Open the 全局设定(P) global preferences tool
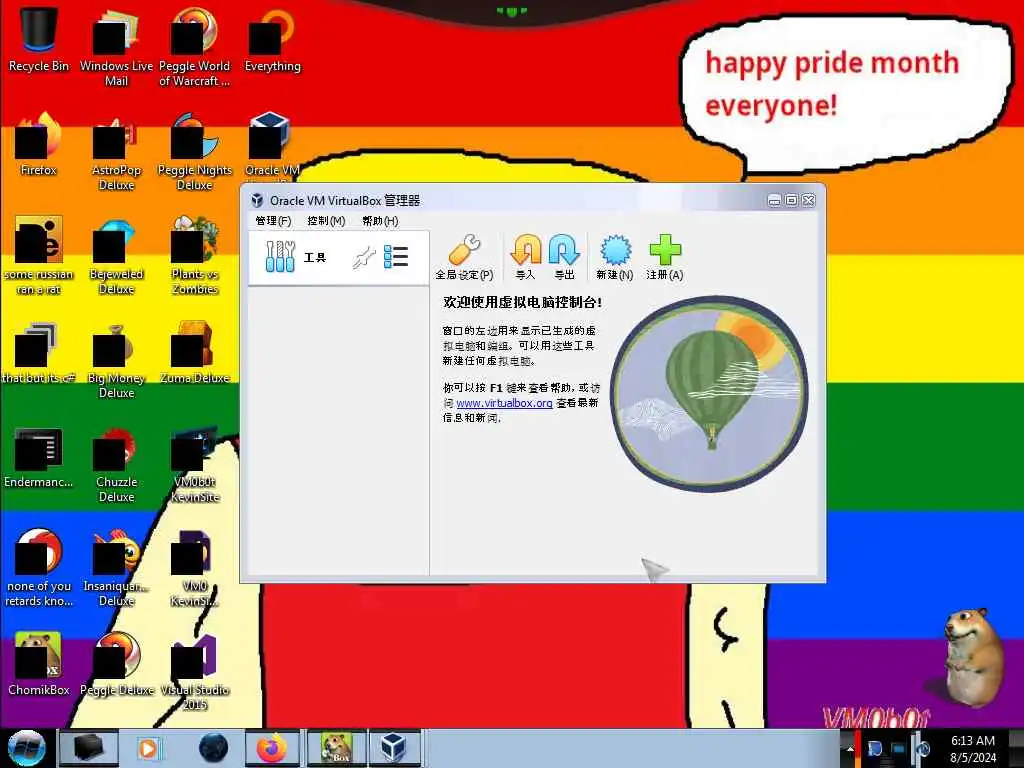 click(x=464, y=257)
